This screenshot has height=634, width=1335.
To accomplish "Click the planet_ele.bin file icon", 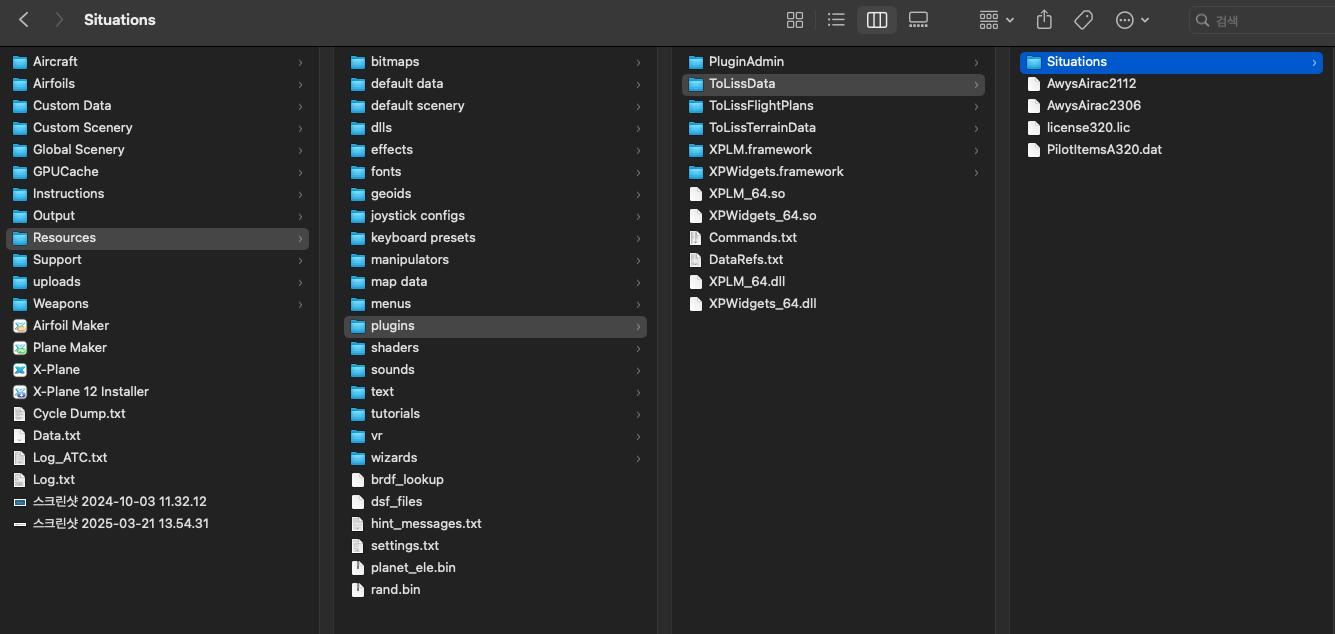I will click(x=358, y=568).
